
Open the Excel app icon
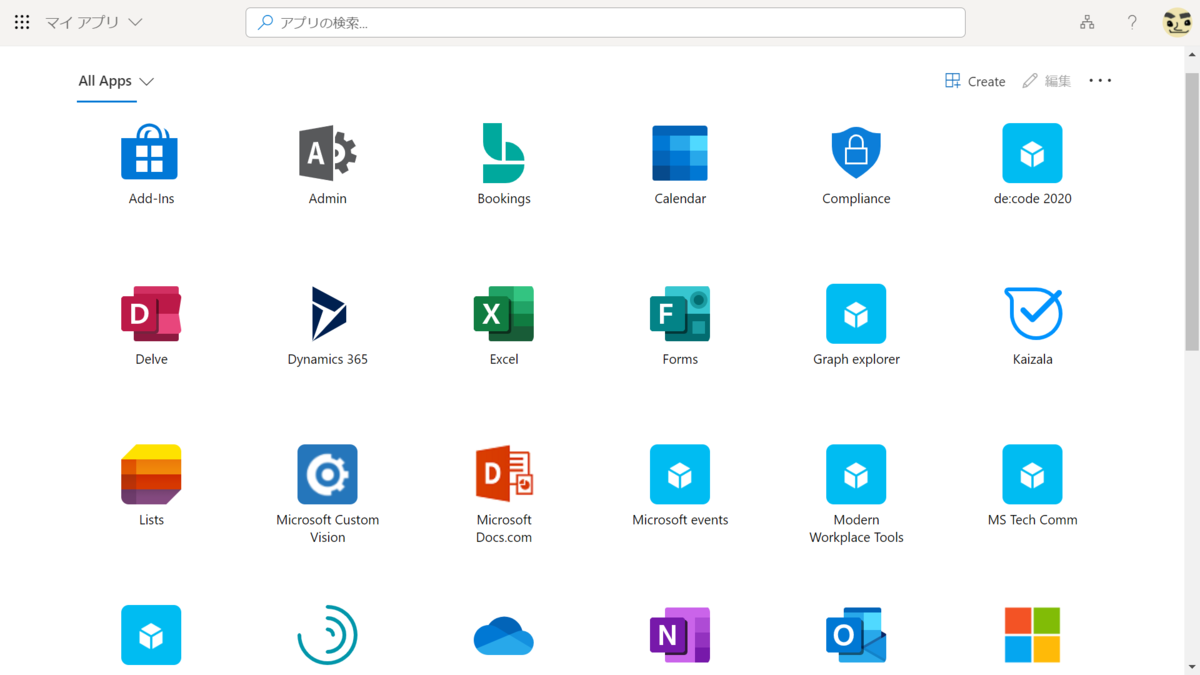[x=503, y=313]
